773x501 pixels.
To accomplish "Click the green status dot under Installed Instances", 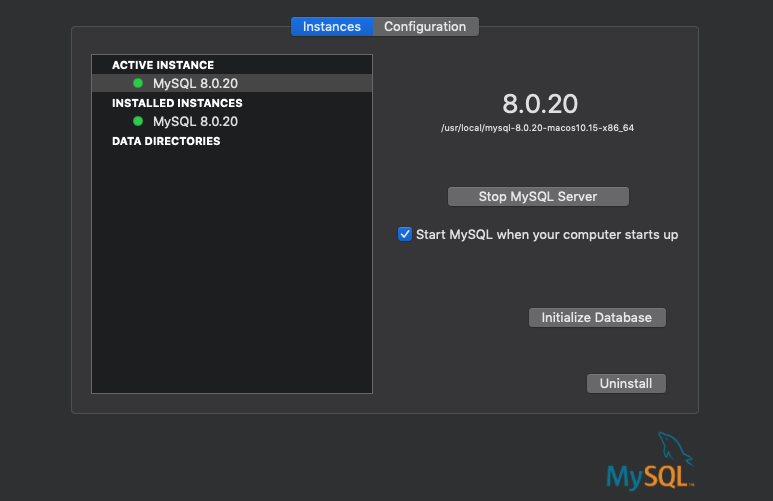I will click(138, 121).
